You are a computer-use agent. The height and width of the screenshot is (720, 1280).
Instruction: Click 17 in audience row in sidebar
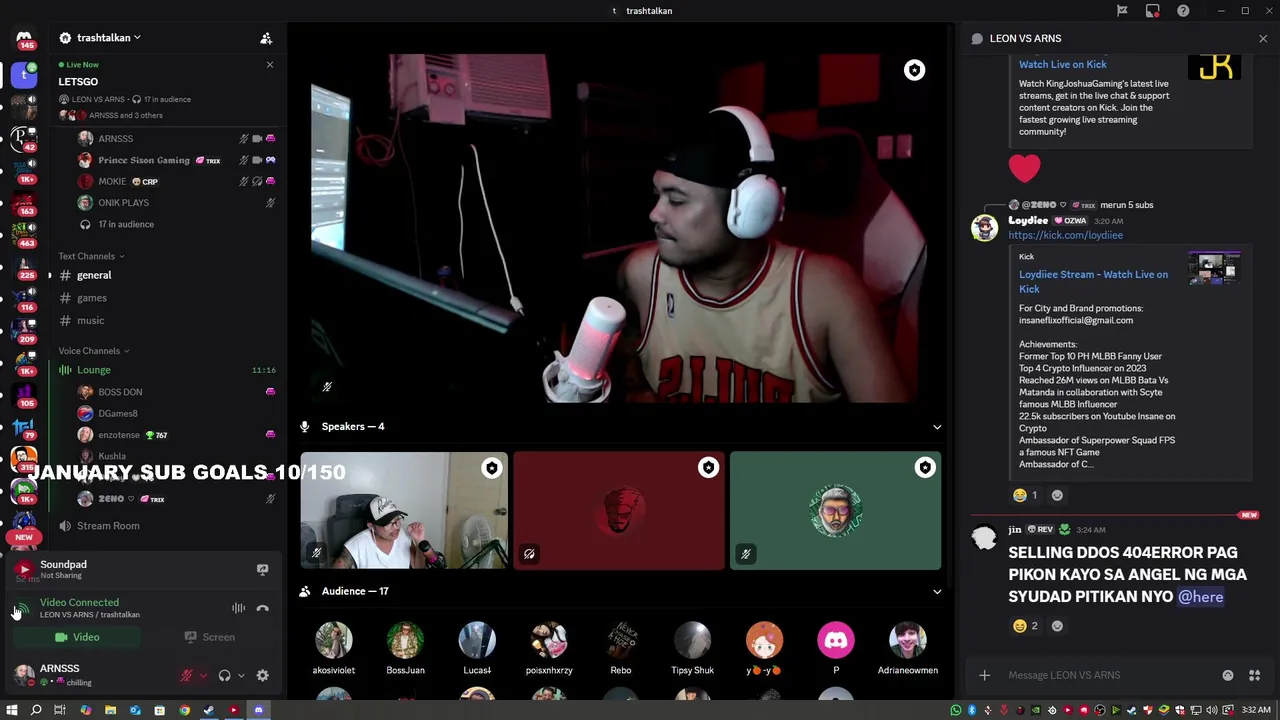126,225
